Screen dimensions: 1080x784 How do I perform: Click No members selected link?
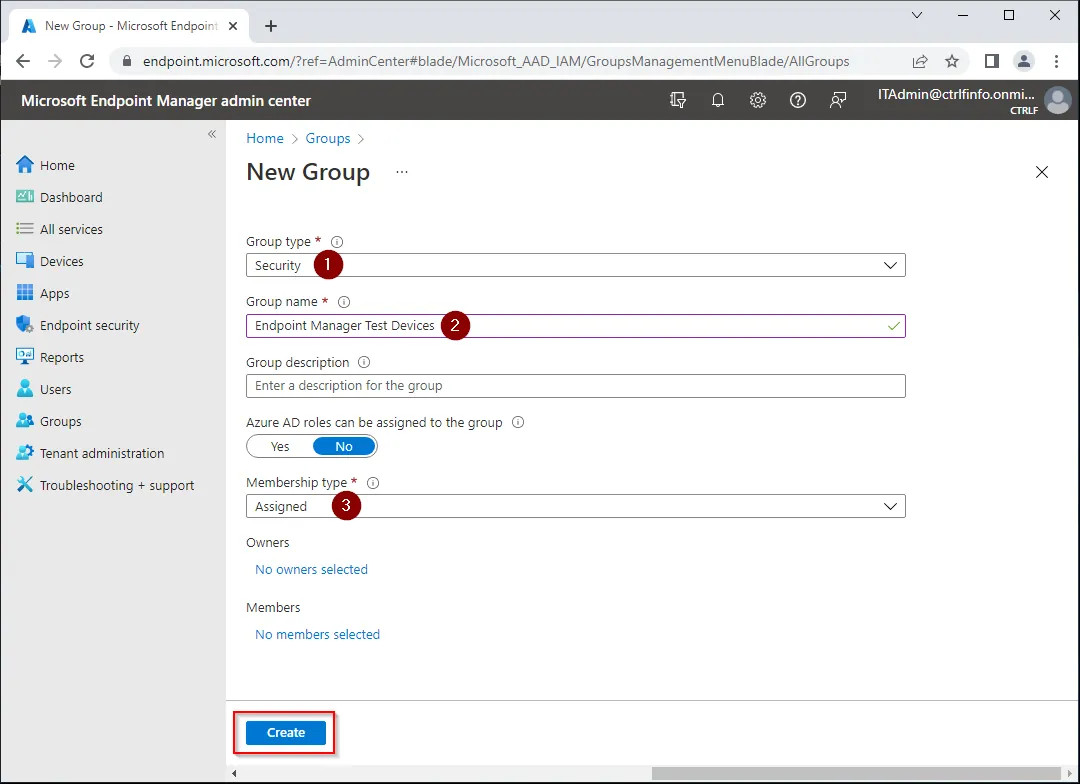318,635
